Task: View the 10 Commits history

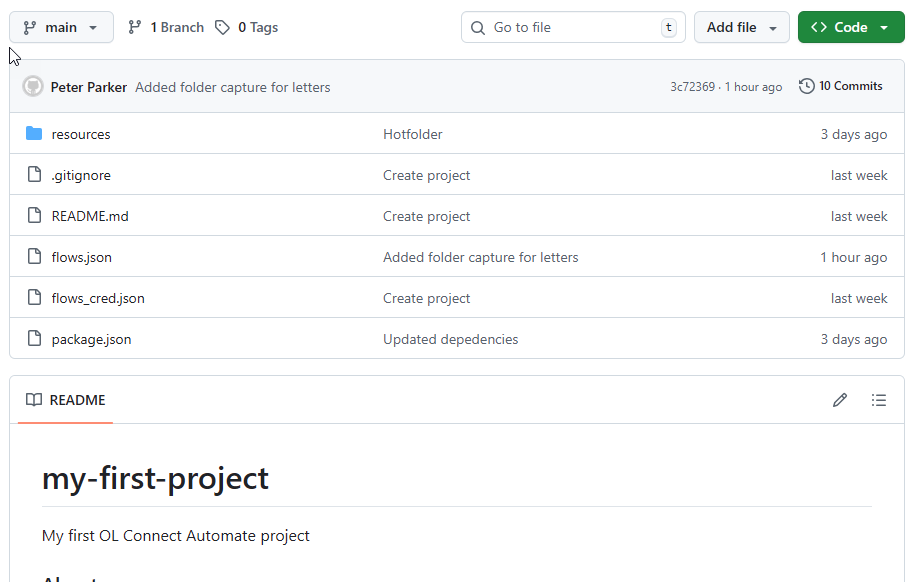Action: click(841, 86)
